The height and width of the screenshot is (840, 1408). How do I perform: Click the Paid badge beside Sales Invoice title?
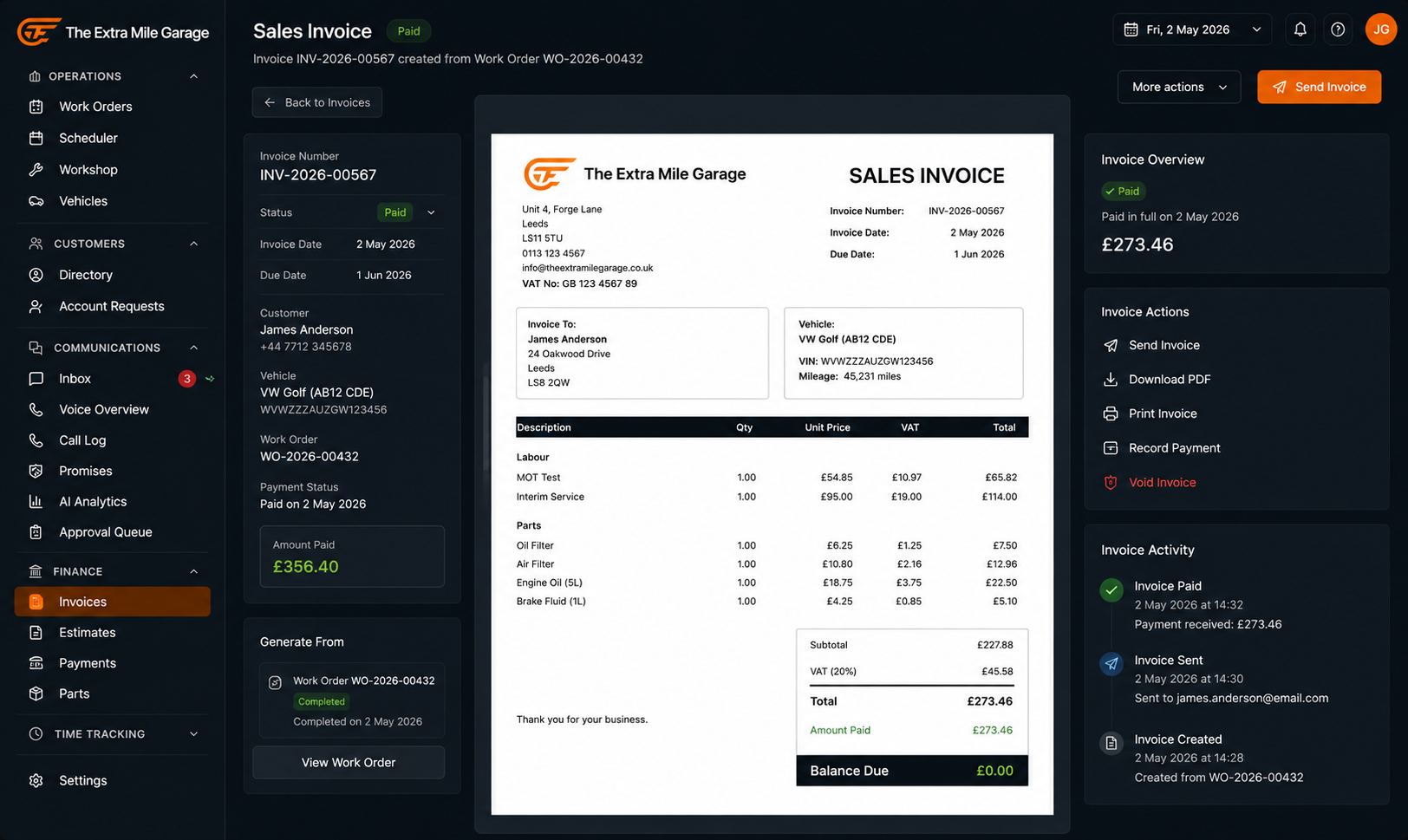tap(408, 31)
